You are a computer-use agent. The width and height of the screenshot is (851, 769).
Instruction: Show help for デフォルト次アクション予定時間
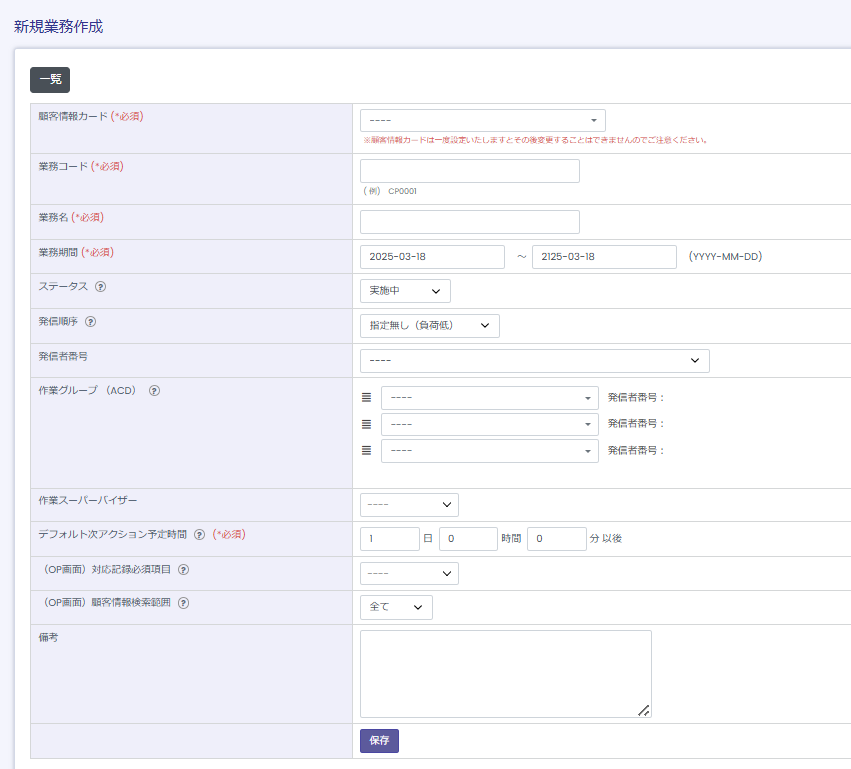[200, 535]
